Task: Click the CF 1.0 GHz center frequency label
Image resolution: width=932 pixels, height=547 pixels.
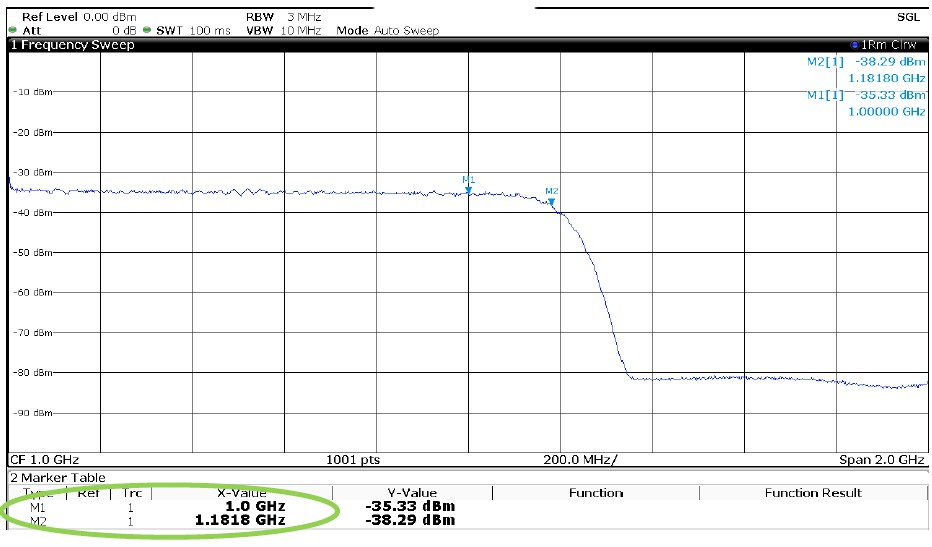Action: click(x=44, y=459)
